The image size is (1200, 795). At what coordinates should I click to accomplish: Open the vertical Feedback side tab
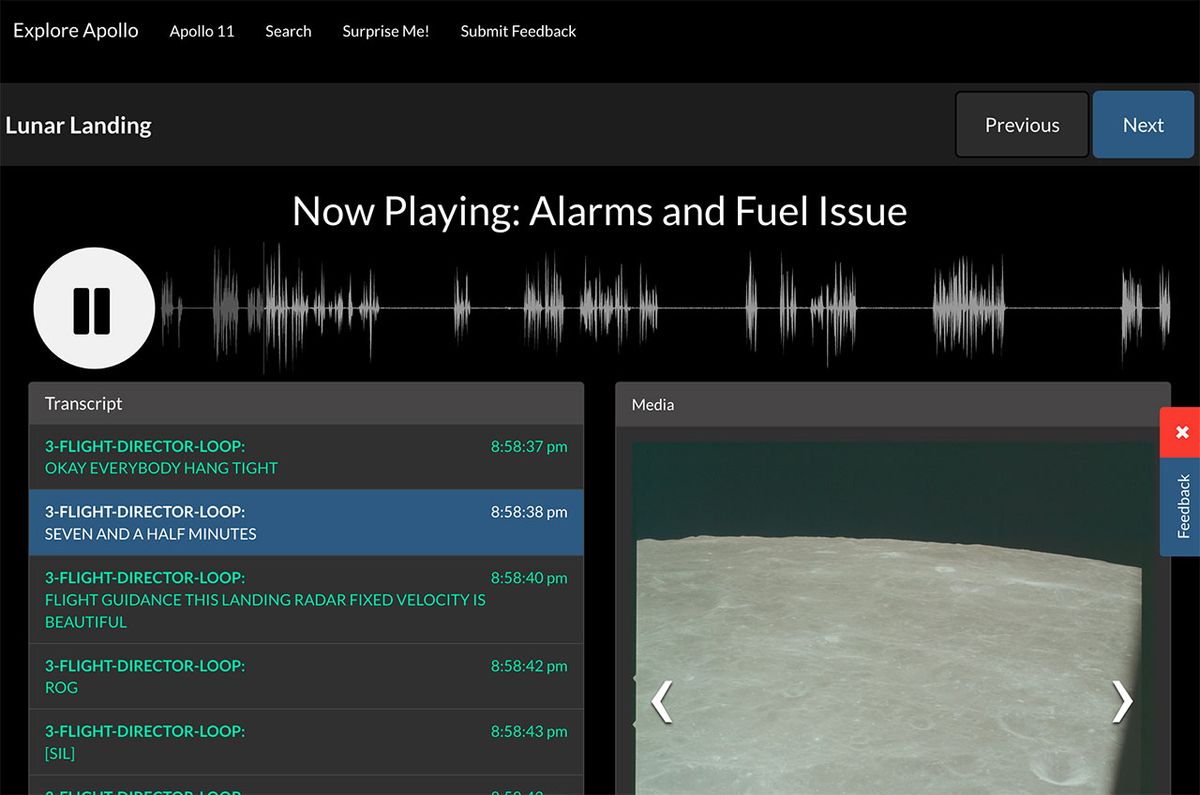(1181, 507)
